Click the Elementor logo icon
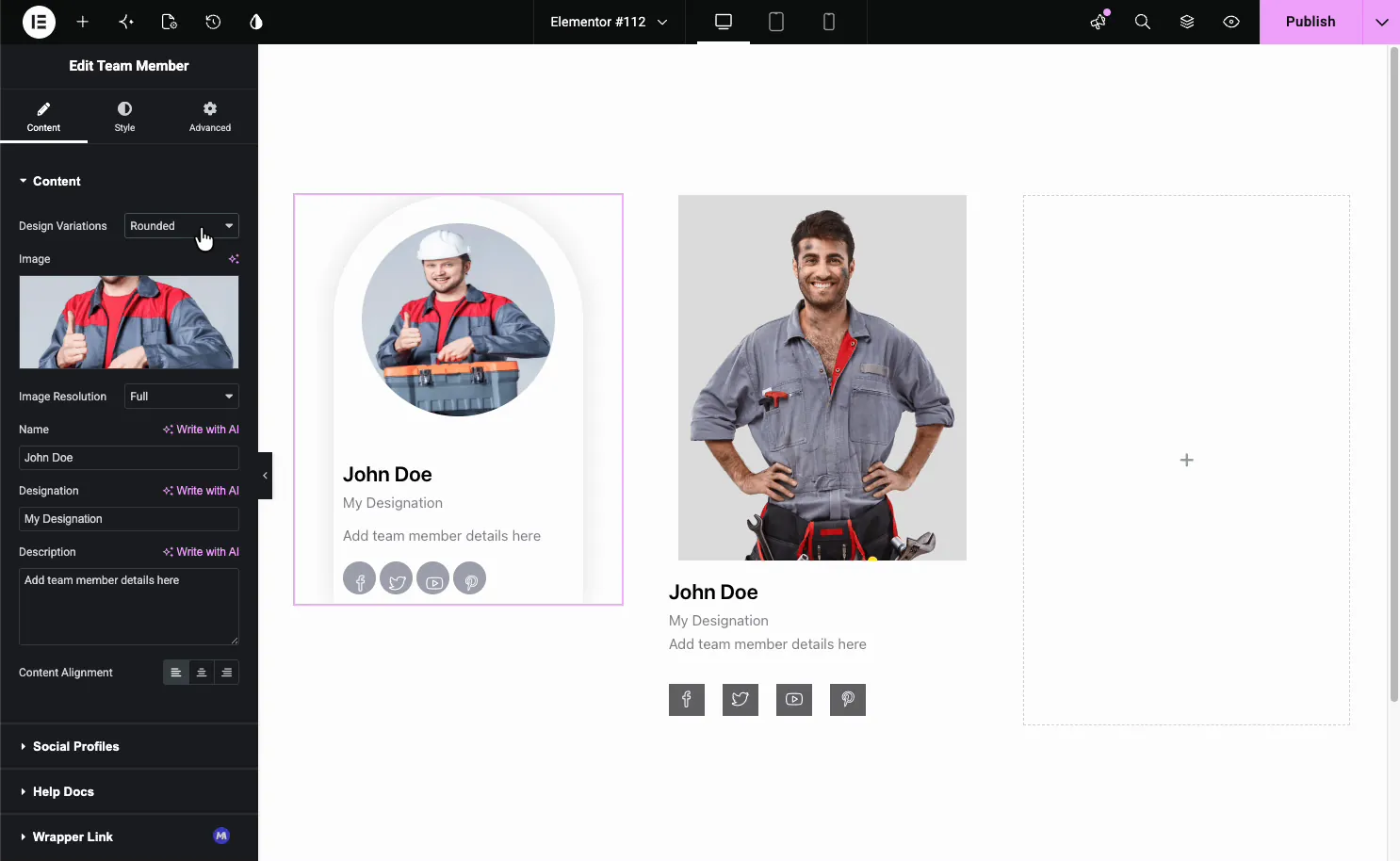This screenshot has width=1400, height=861. click(x=39, y=22)
